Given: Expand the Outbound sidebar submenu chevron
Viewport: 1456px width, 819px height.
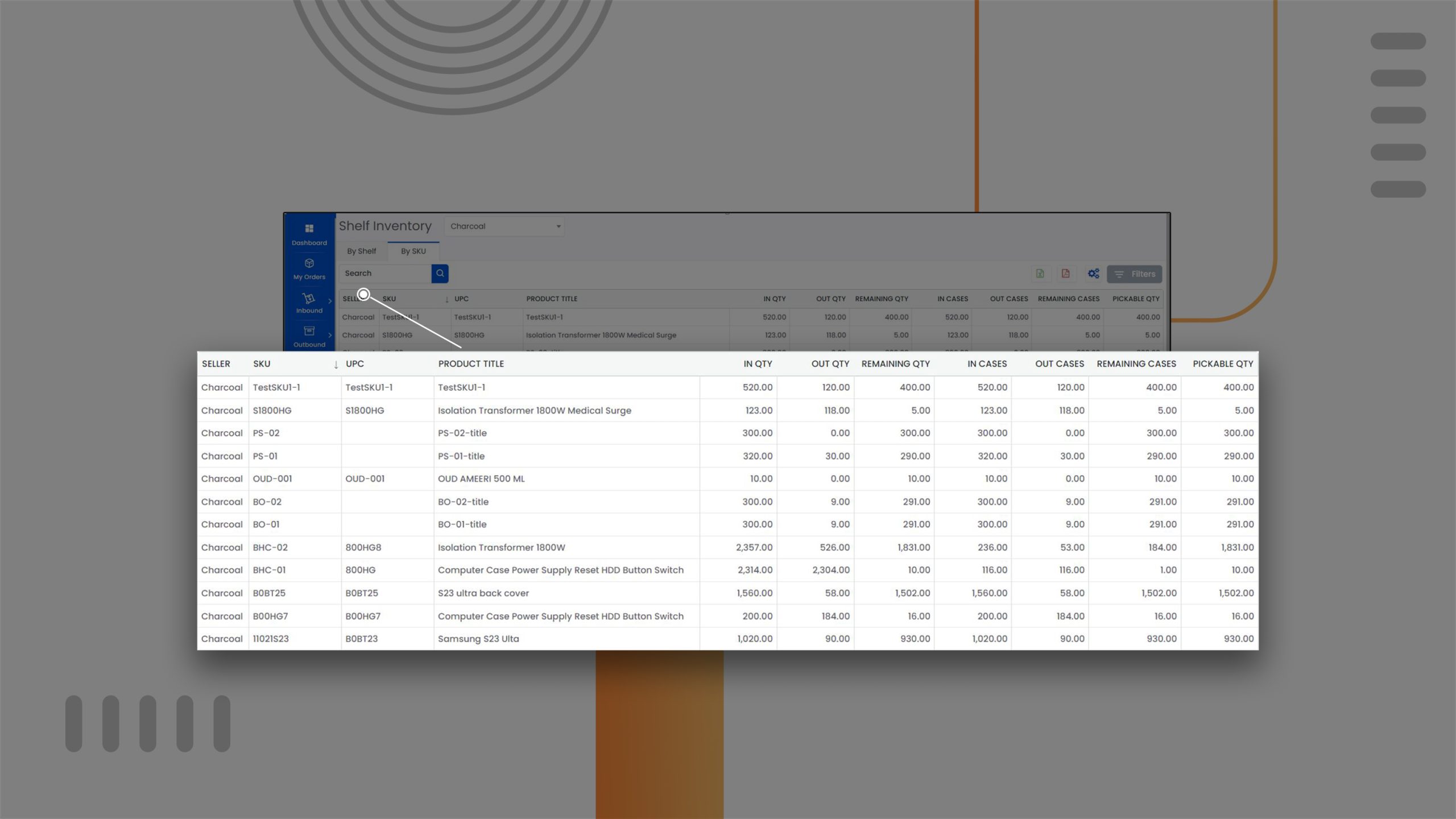Looking at the screenshot, I should [330, 335].
